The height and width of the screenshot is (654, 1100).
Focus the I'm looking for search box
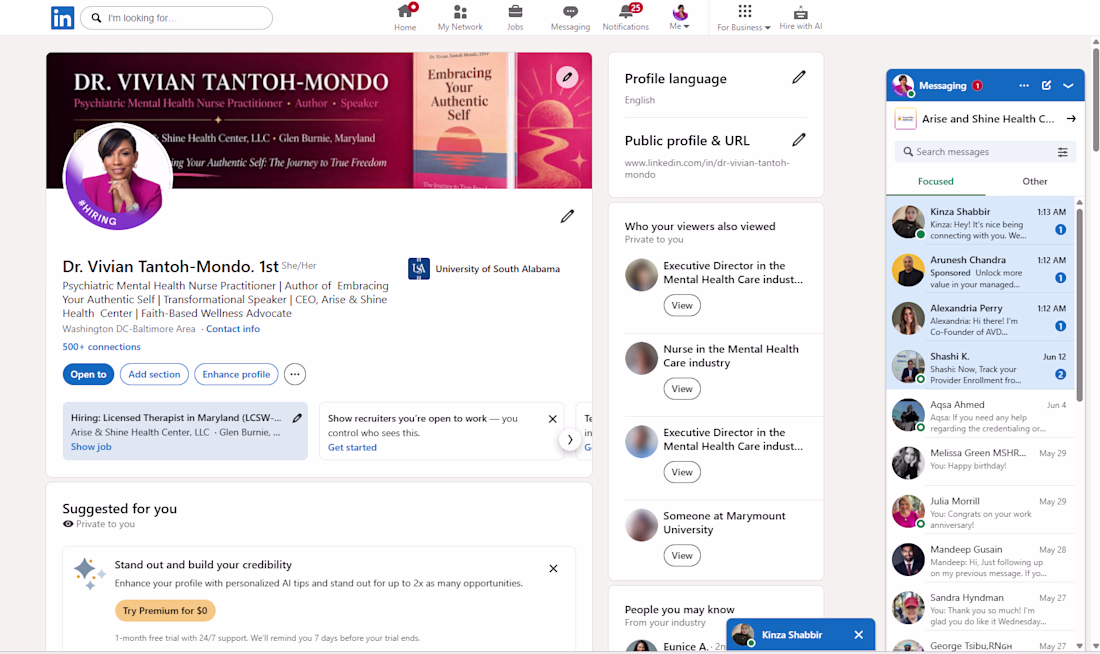[x=177, y=18]
